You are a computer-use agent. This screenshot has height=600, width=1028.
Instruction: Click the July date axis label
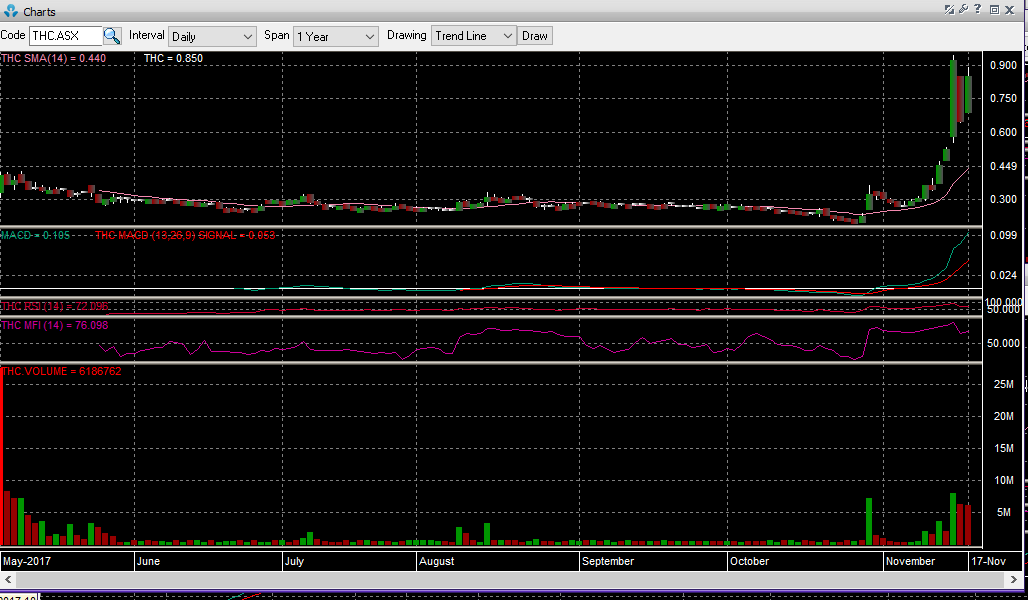pyautogui.click(x=294, y=561)
